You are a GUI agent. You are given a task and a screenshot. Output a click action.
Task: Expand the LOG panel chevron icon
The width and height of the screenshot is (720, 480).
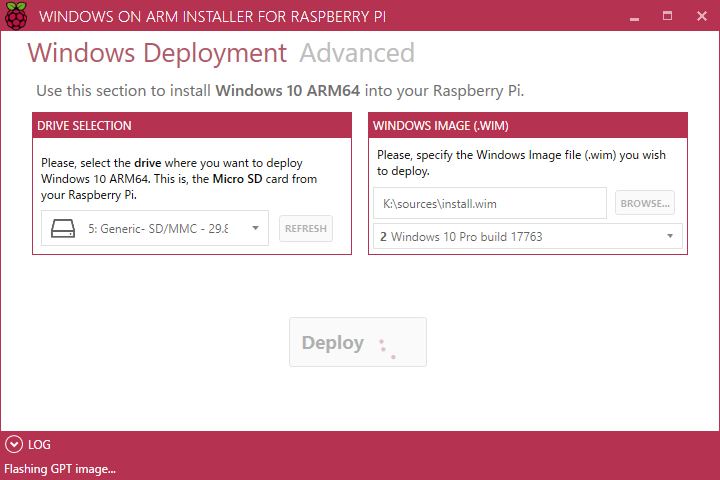(14, 445)
